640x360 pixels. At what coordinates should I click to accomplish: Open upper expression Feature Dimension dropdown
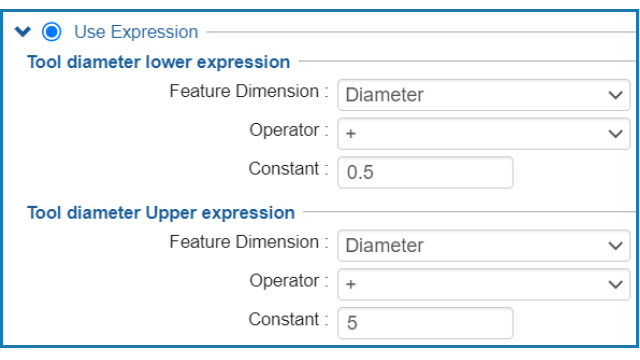tap(484, 246)
